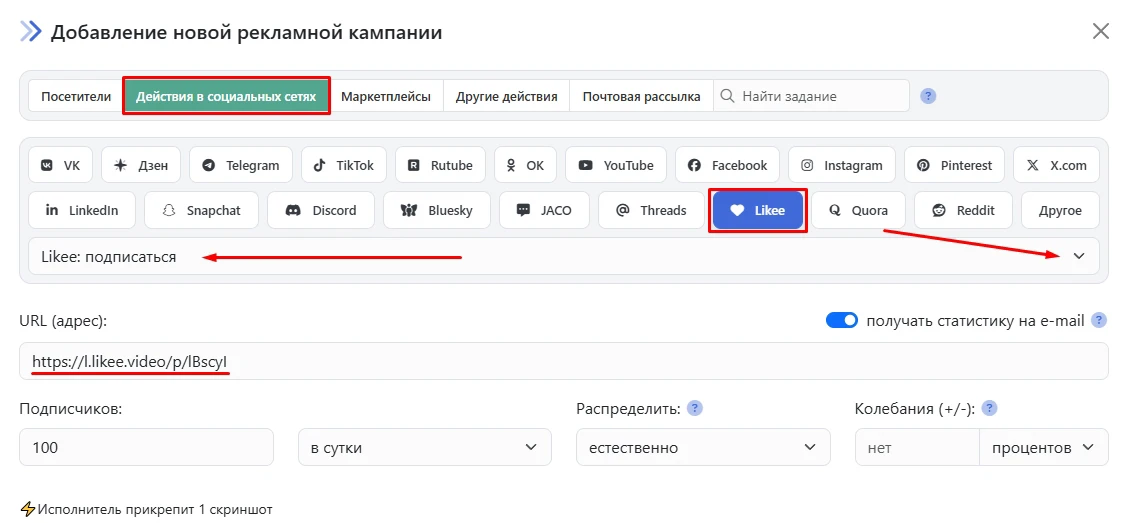Click the help icon next to e-mail statistics
Screen dimensions: 1123x523
pos(1099,321)
